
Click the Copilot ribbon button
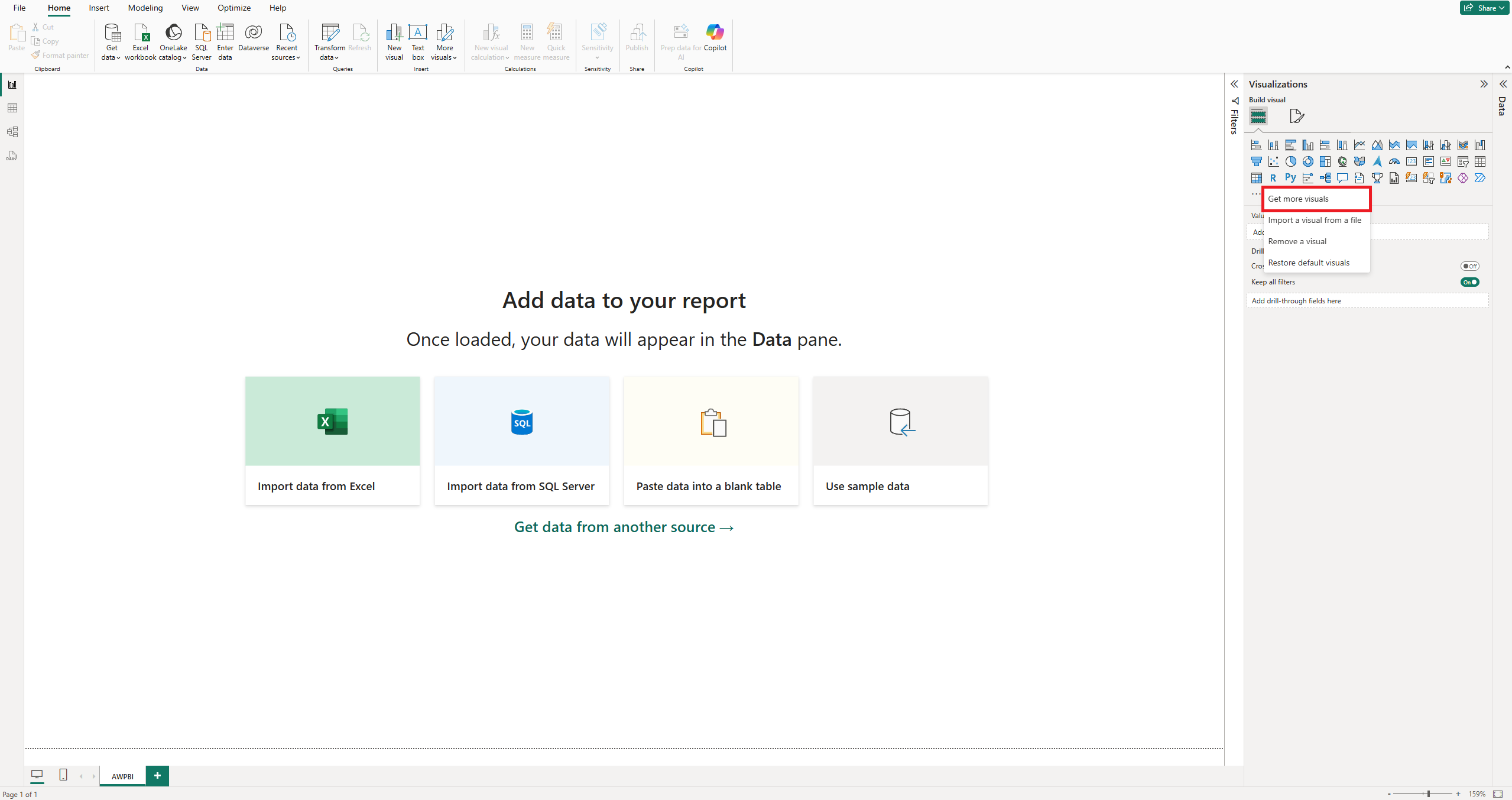click(x=715, y=37)
